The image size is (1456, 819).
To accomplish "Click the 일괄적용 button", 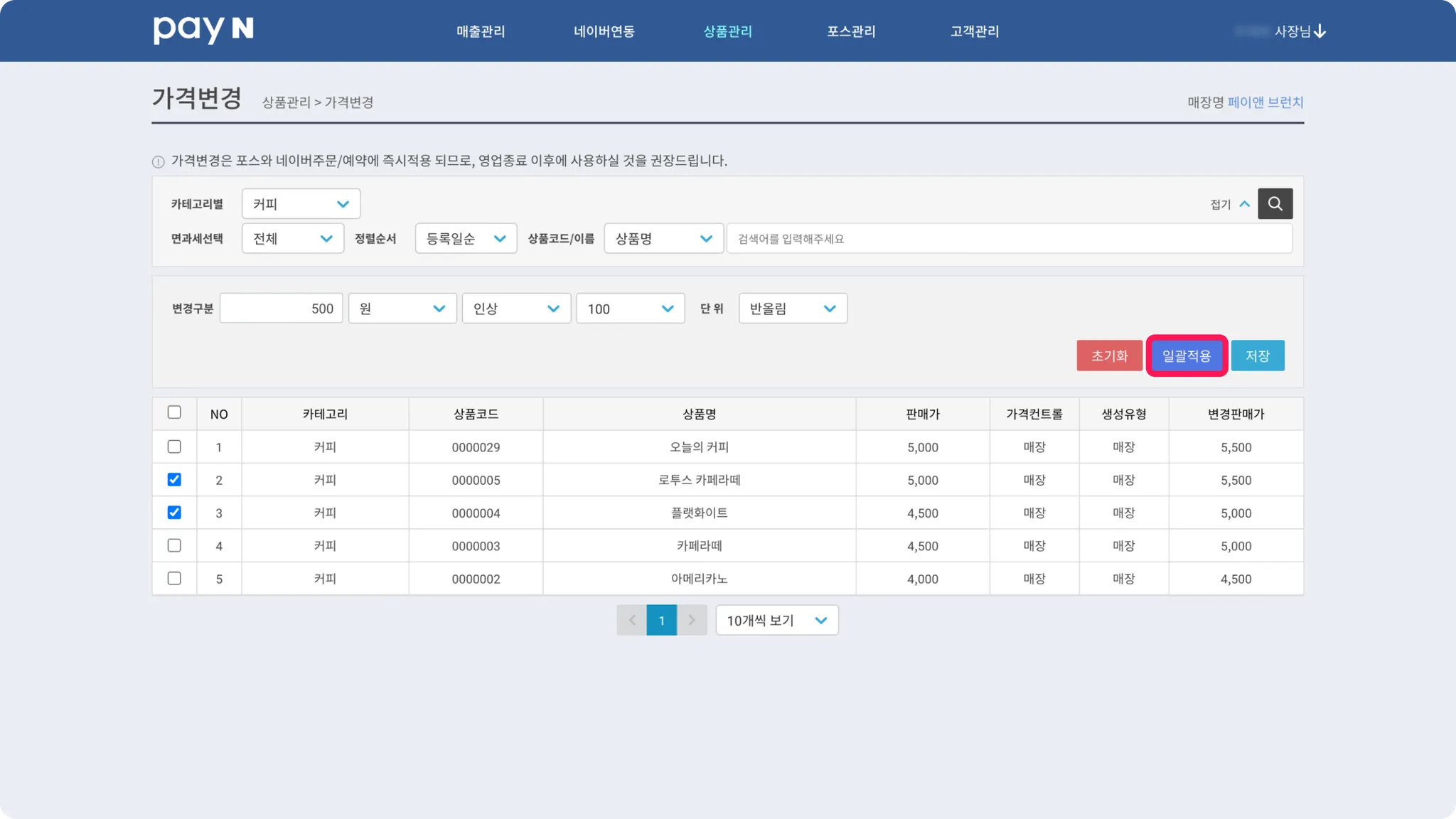I will [1186, 355].
